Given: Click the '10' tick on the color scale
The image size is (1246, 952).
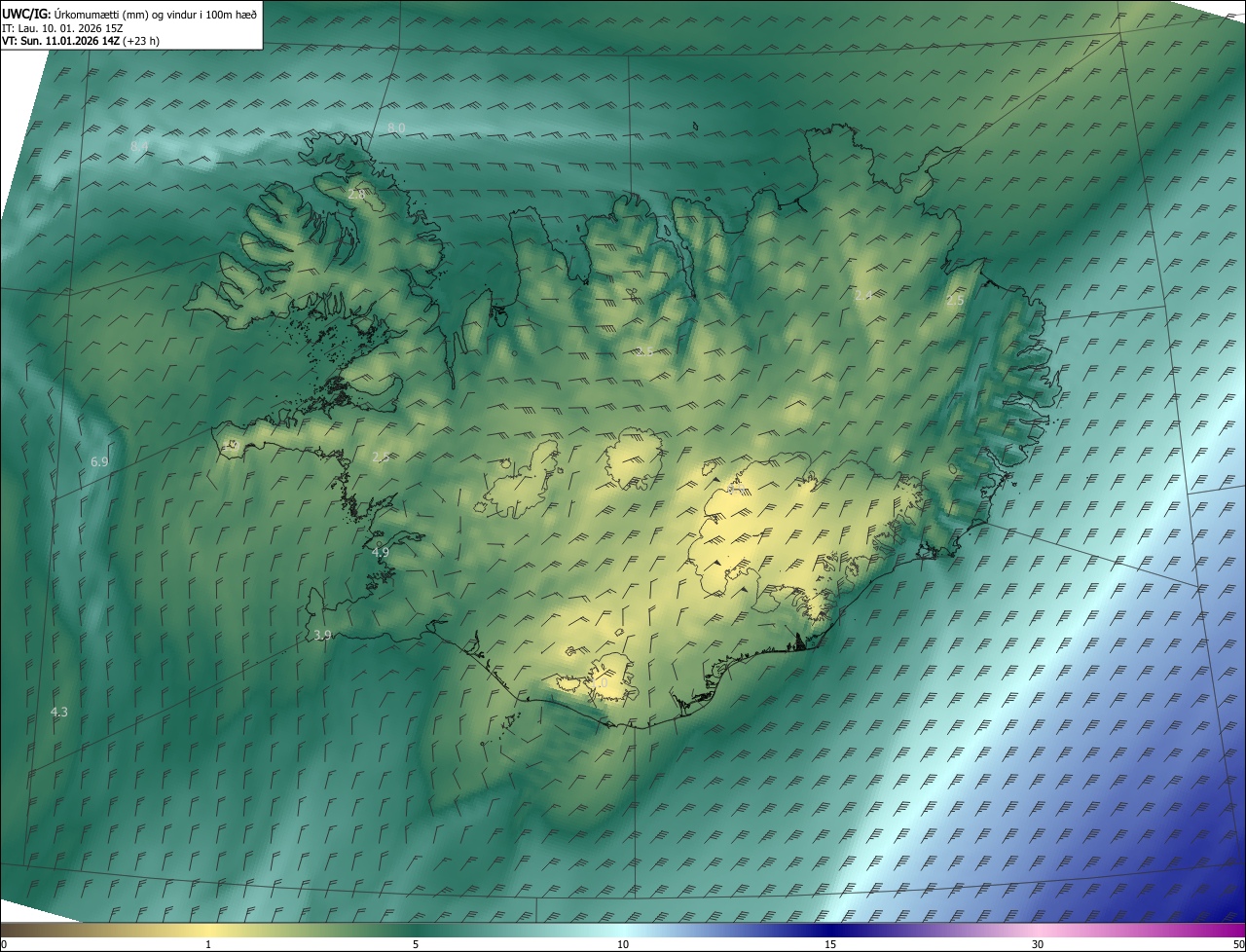Looking at the screenshot, I should tap(623, 944).
